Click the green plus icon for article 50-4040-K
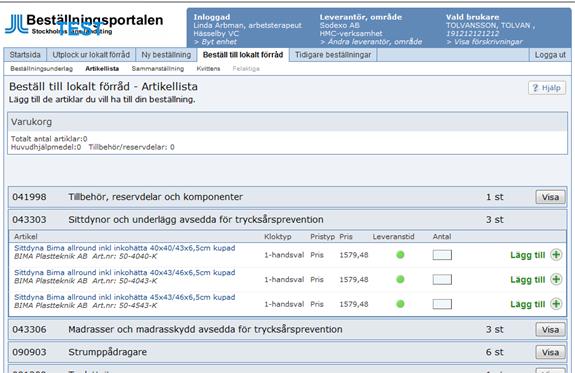This screenshot has width=575, height=373. [556, 255]
